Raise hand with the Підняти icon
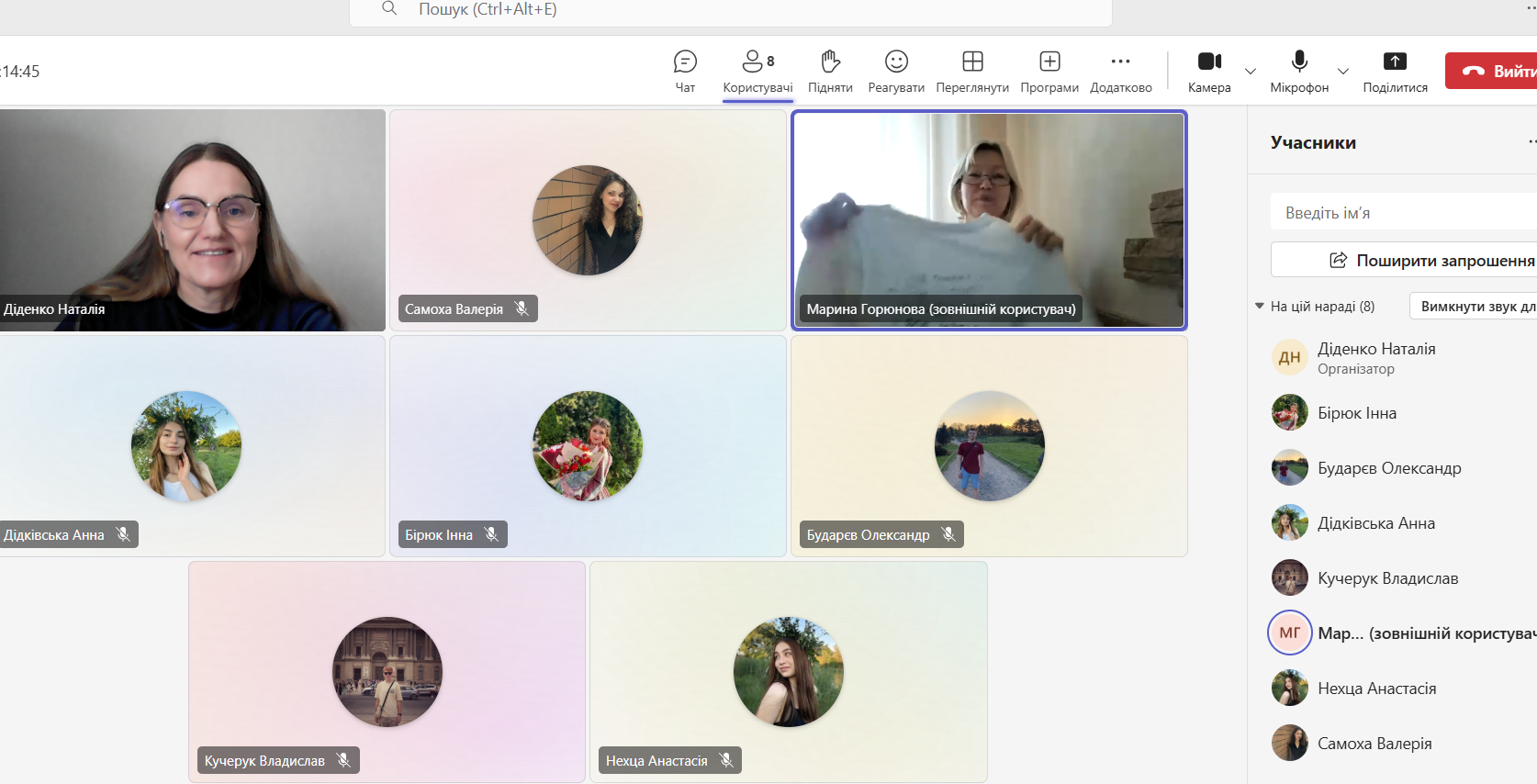 tap(830, 72)
